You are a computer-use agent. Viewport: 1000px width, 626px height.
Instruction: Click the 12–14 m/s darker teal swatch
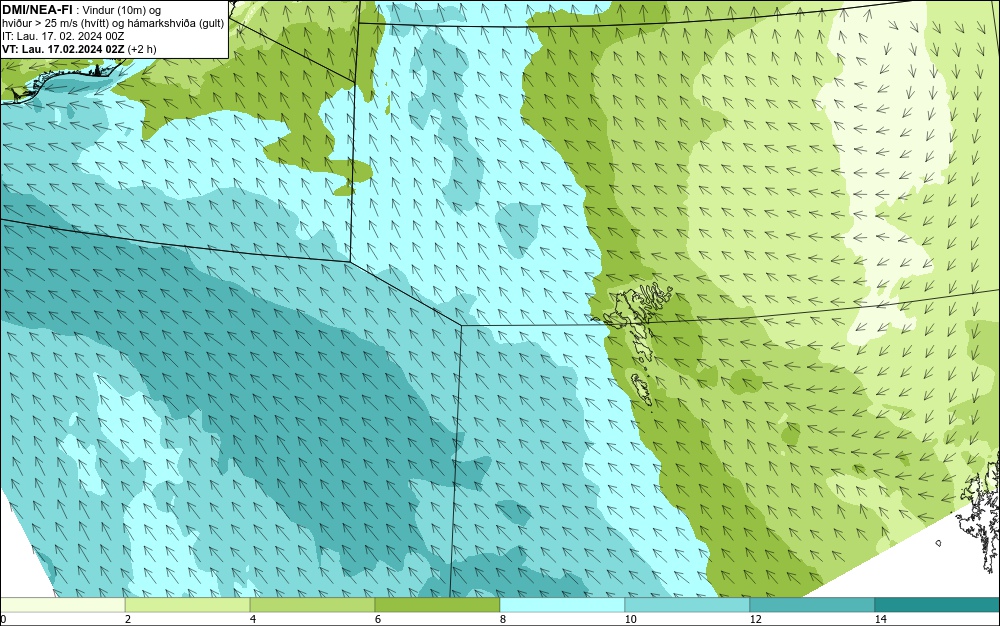pos(812,604)
